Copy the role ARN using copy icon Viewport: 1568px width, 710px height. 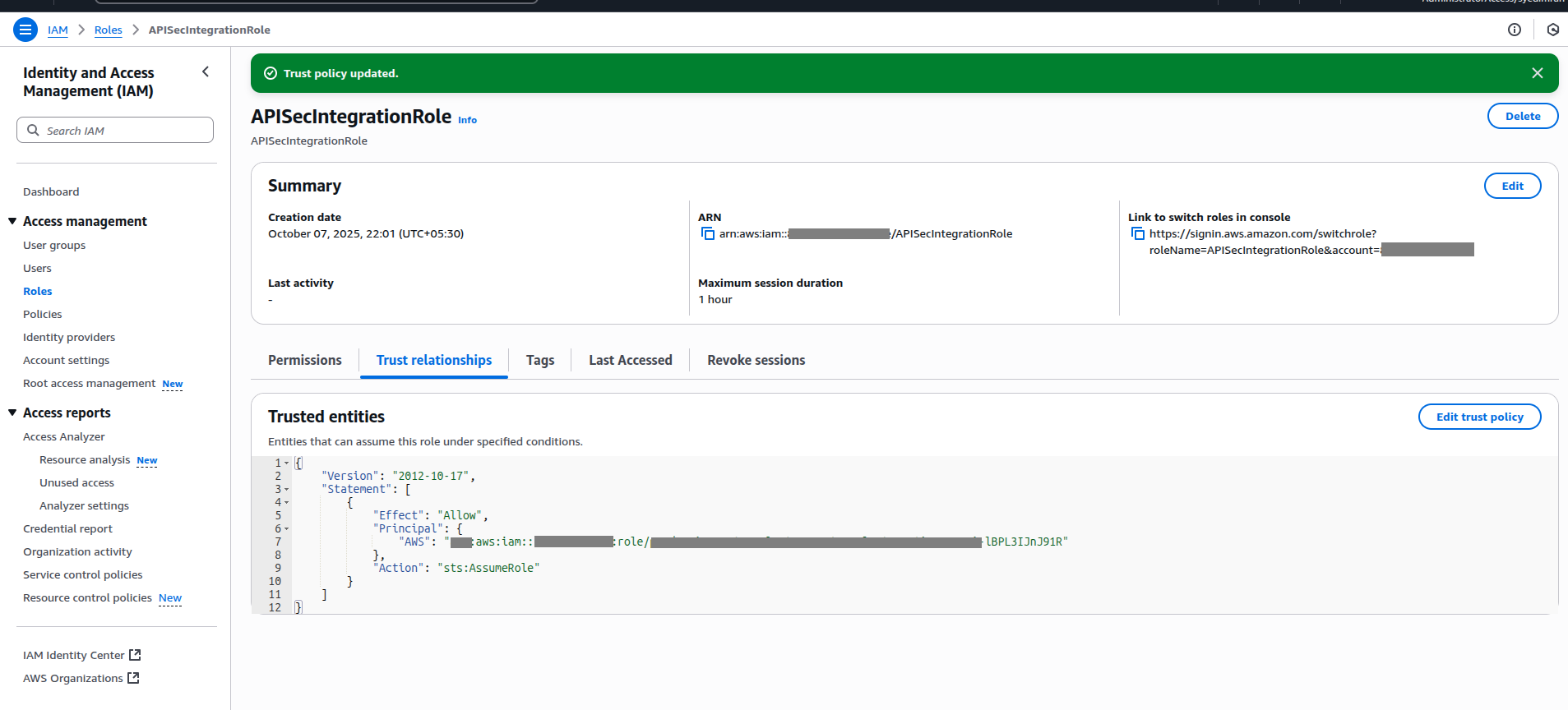707,234
